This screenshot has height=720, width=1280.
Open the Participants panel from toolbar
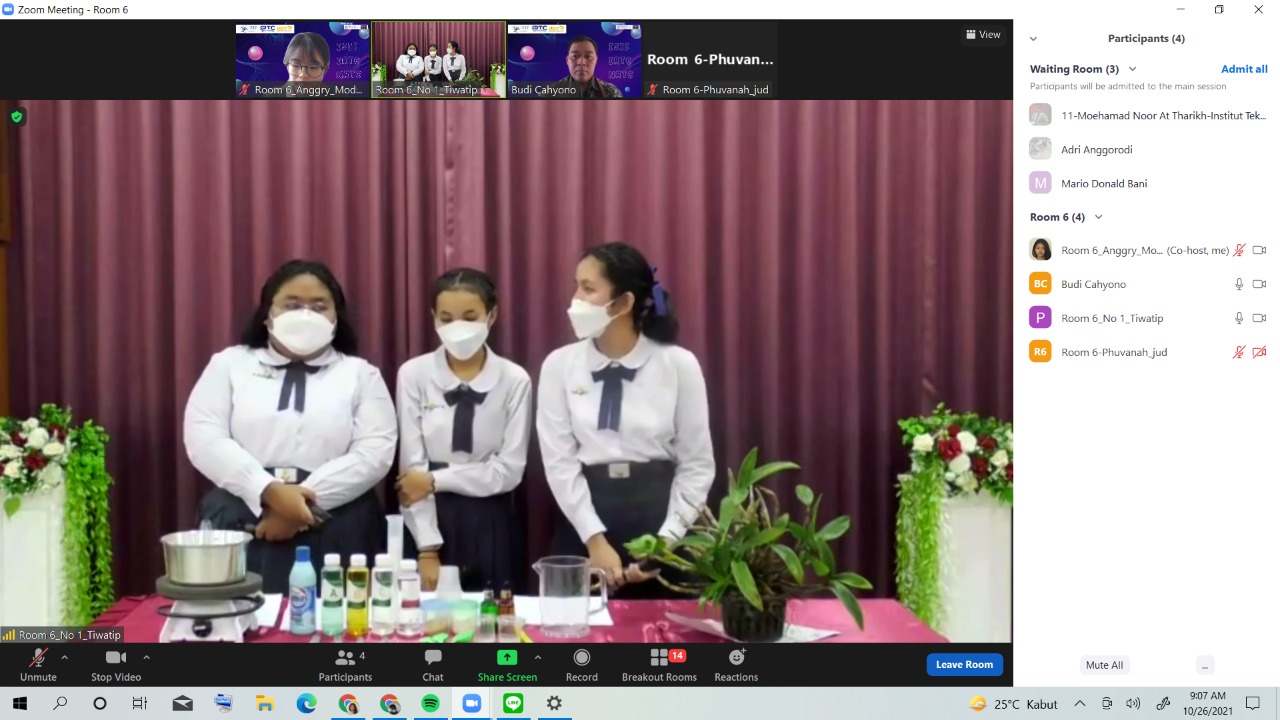(x=345, y=664)
